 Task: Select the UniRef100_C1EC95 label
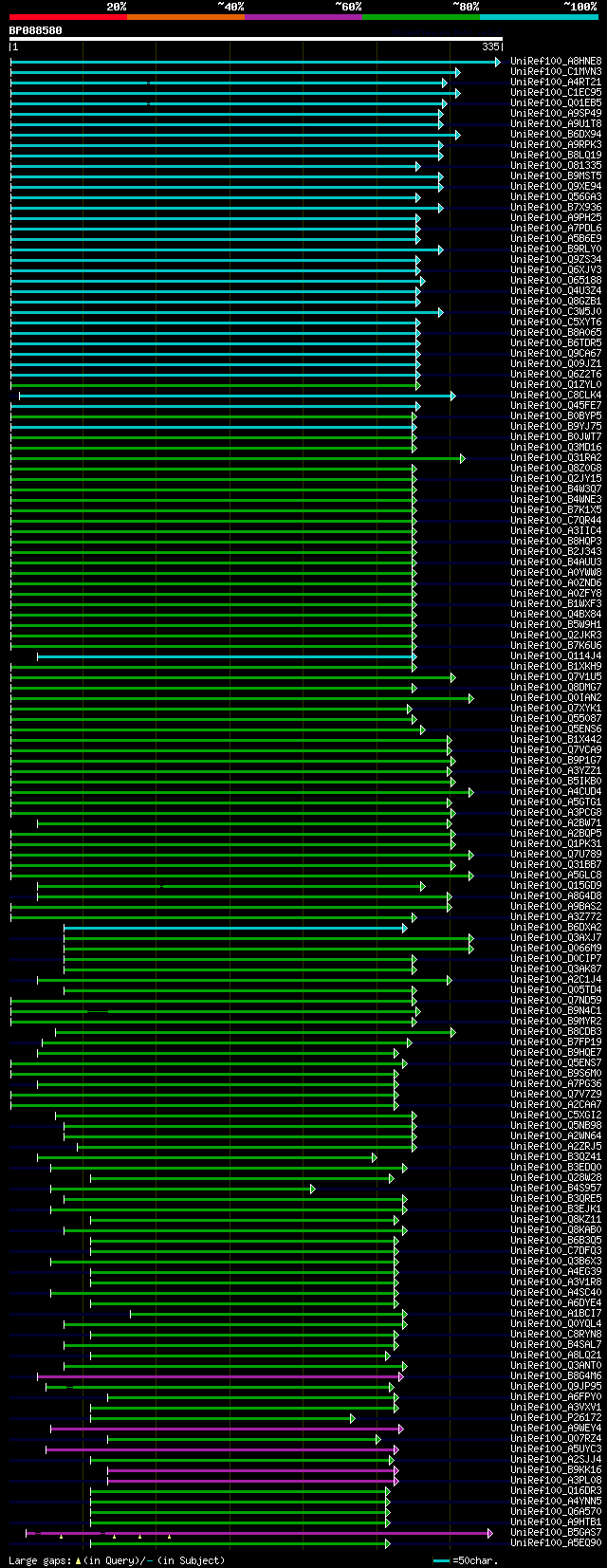click(556, 92)
